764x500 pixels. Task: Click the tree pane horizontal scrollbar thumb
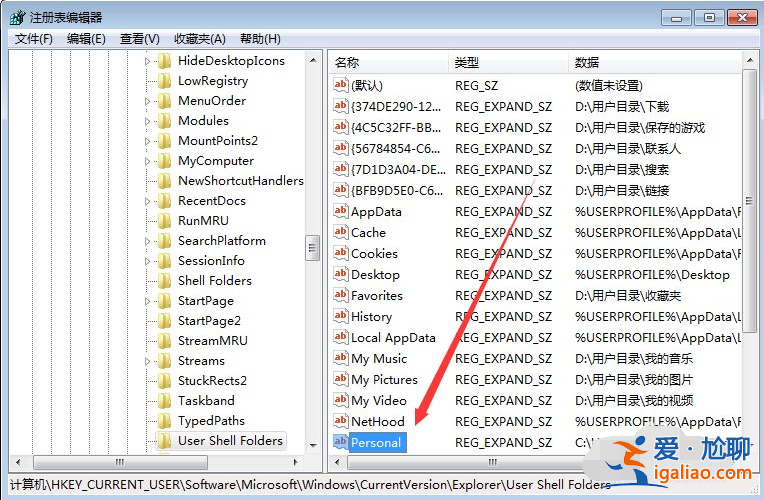pos(120,462)
